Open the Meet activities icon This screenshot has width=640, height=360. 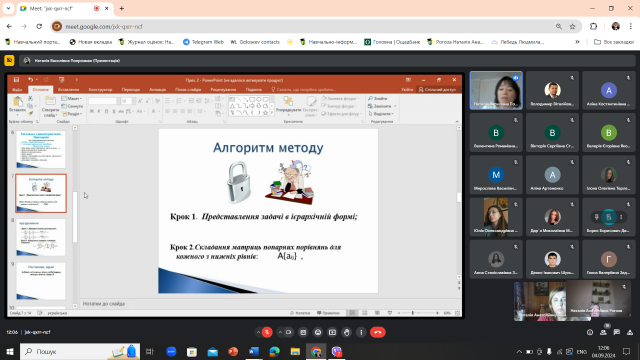click(630, 332)
